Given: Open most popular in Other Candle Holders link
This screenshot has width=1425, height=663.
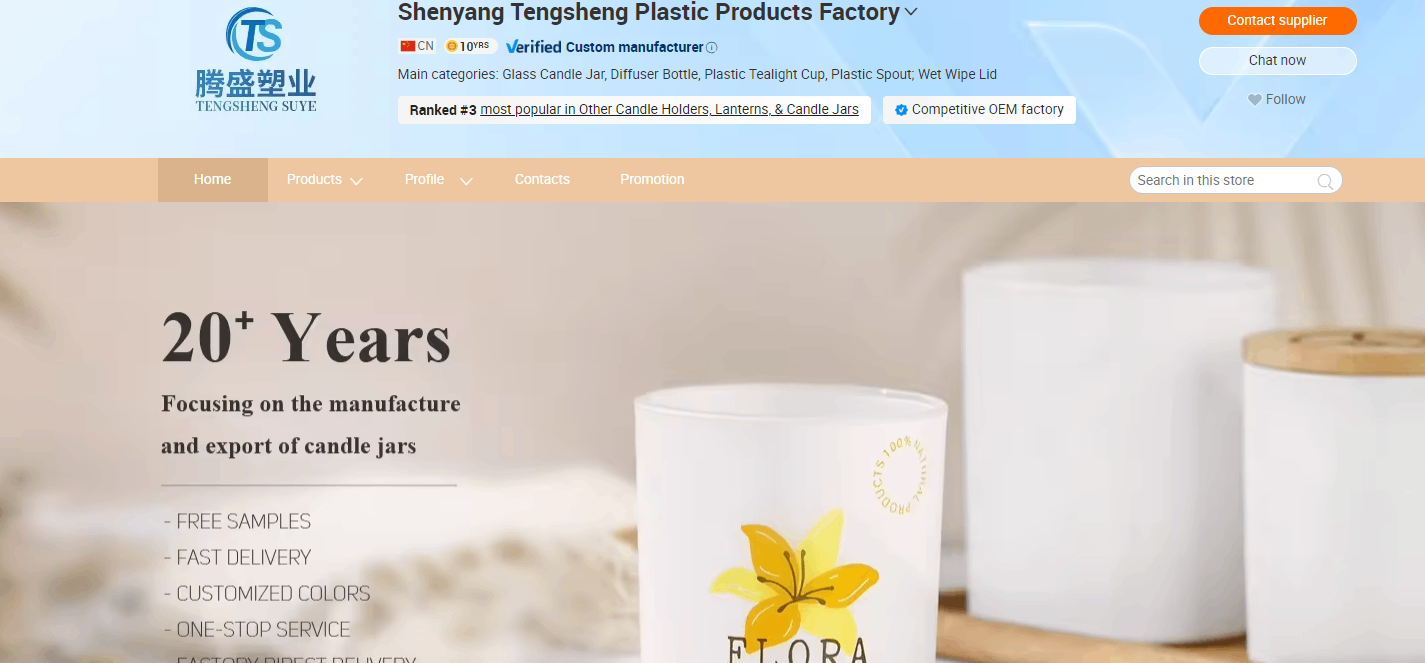Looking at the screenshot, I should pyautogui.click(x=669, y=110).
